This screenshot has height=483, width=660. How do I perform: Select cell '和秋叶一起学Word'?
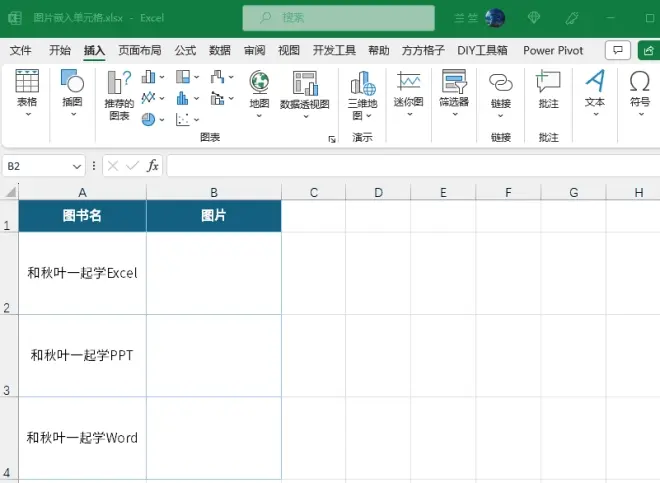pos(82,438)
